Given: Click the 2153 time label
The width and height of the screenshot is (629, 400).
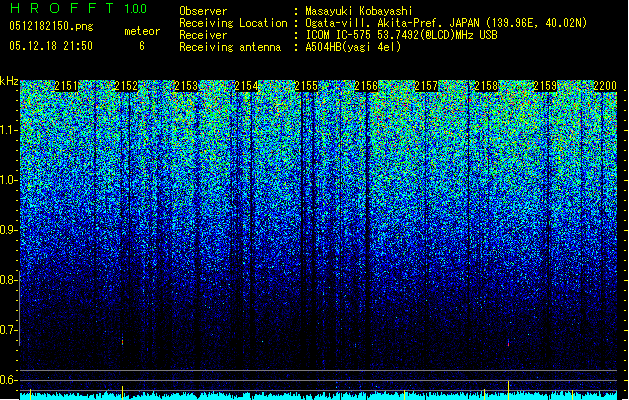Looking at the screenshot, I should [x=186, y=86].
